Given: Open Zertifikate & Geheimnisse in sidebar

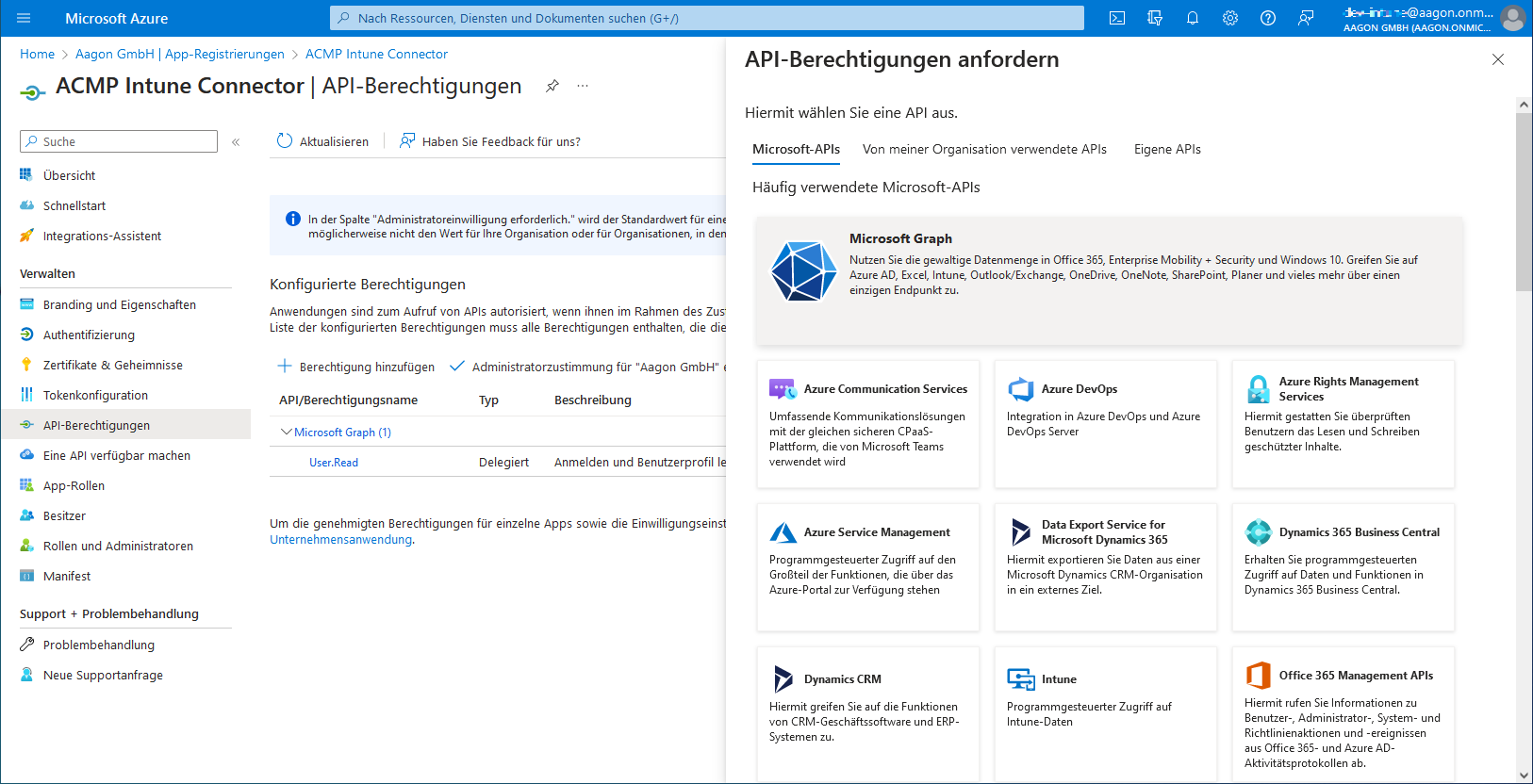Looking at the screenshot, I should (x=113, y=365).
